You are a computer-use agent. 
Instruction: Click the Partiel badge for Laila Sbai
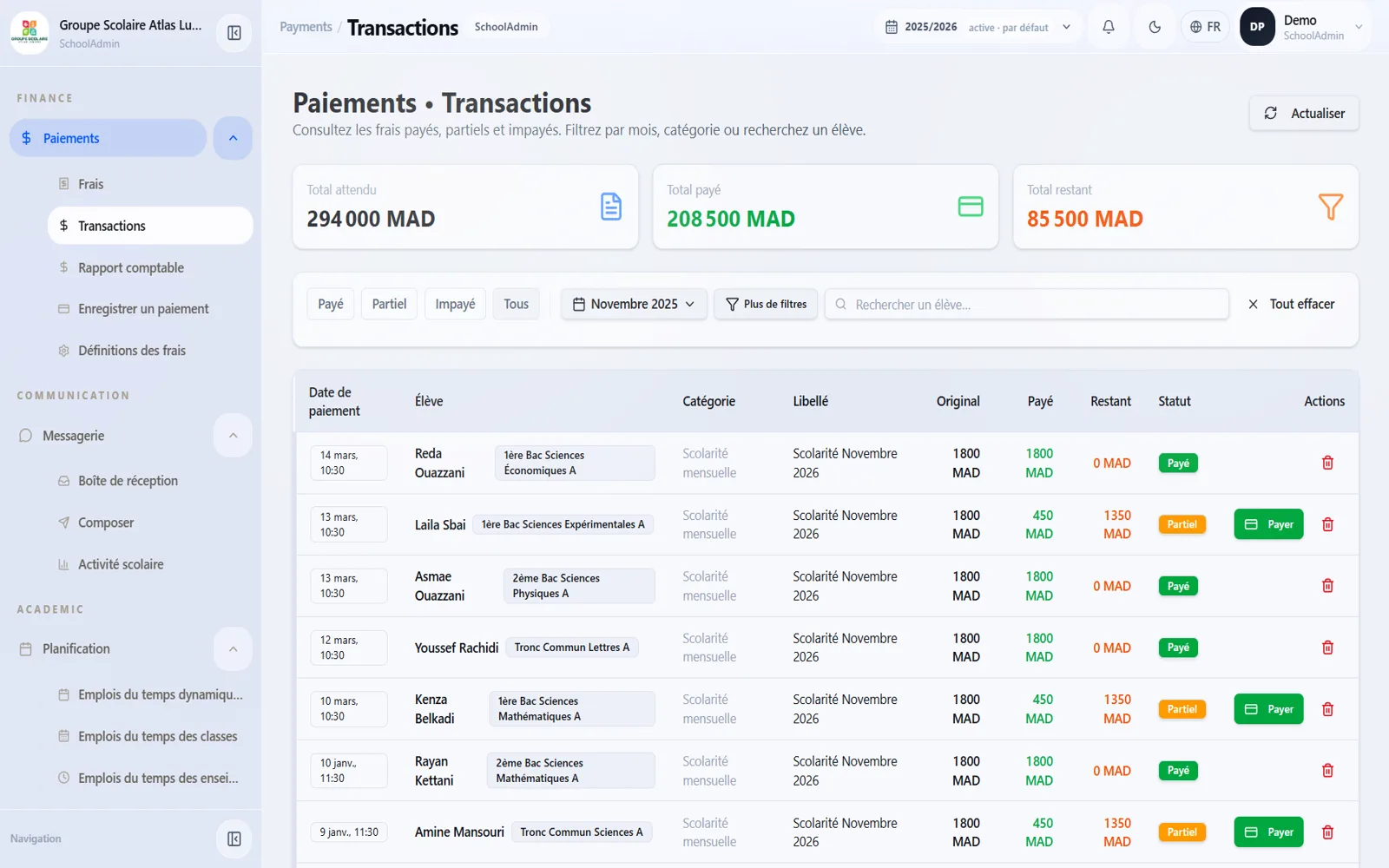pyautogui.click(x=1182, y=524)
